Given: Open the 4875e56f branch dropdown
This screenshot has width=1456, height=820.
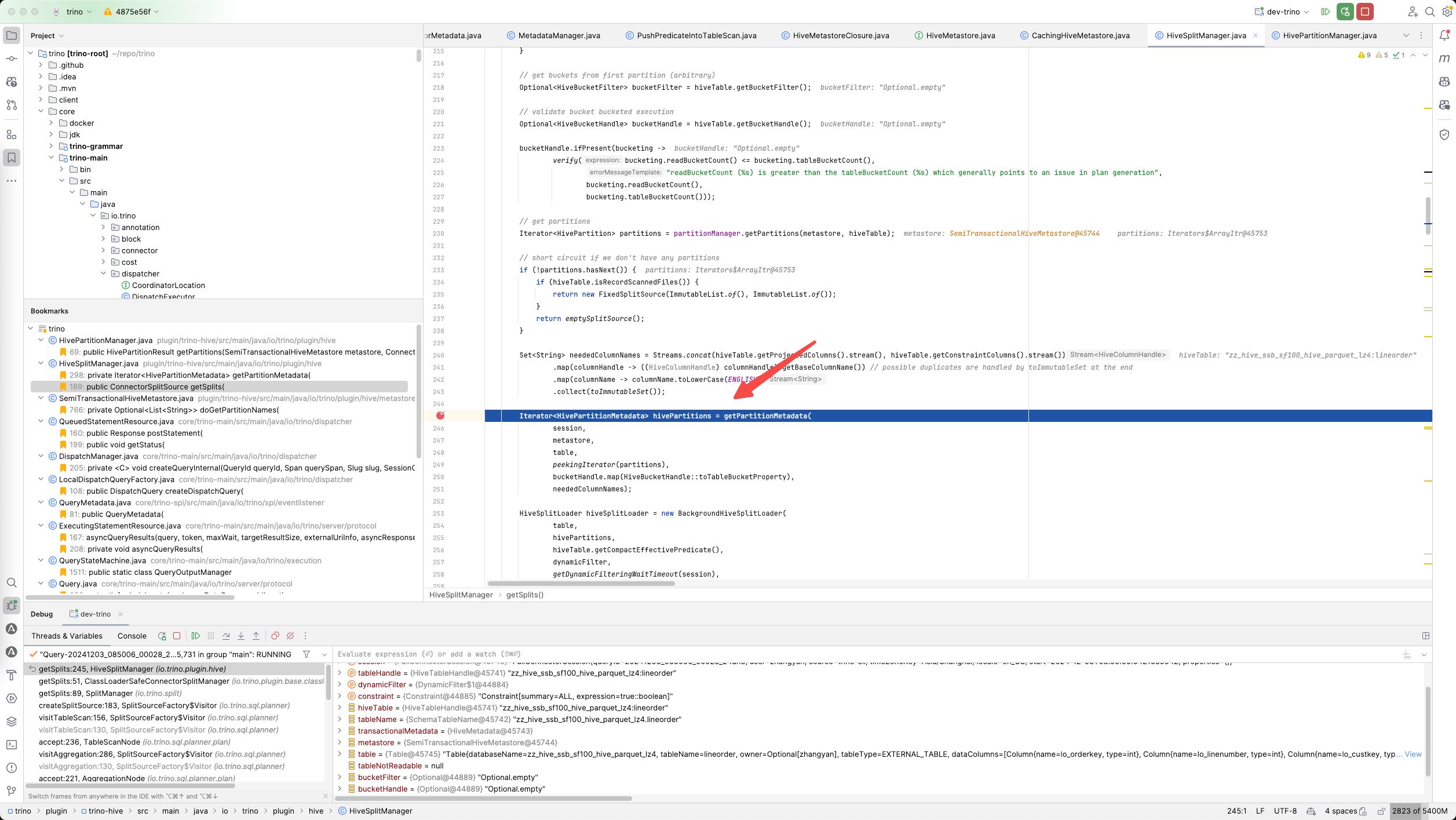Looking at the screenshot, I should click(132, 12).
